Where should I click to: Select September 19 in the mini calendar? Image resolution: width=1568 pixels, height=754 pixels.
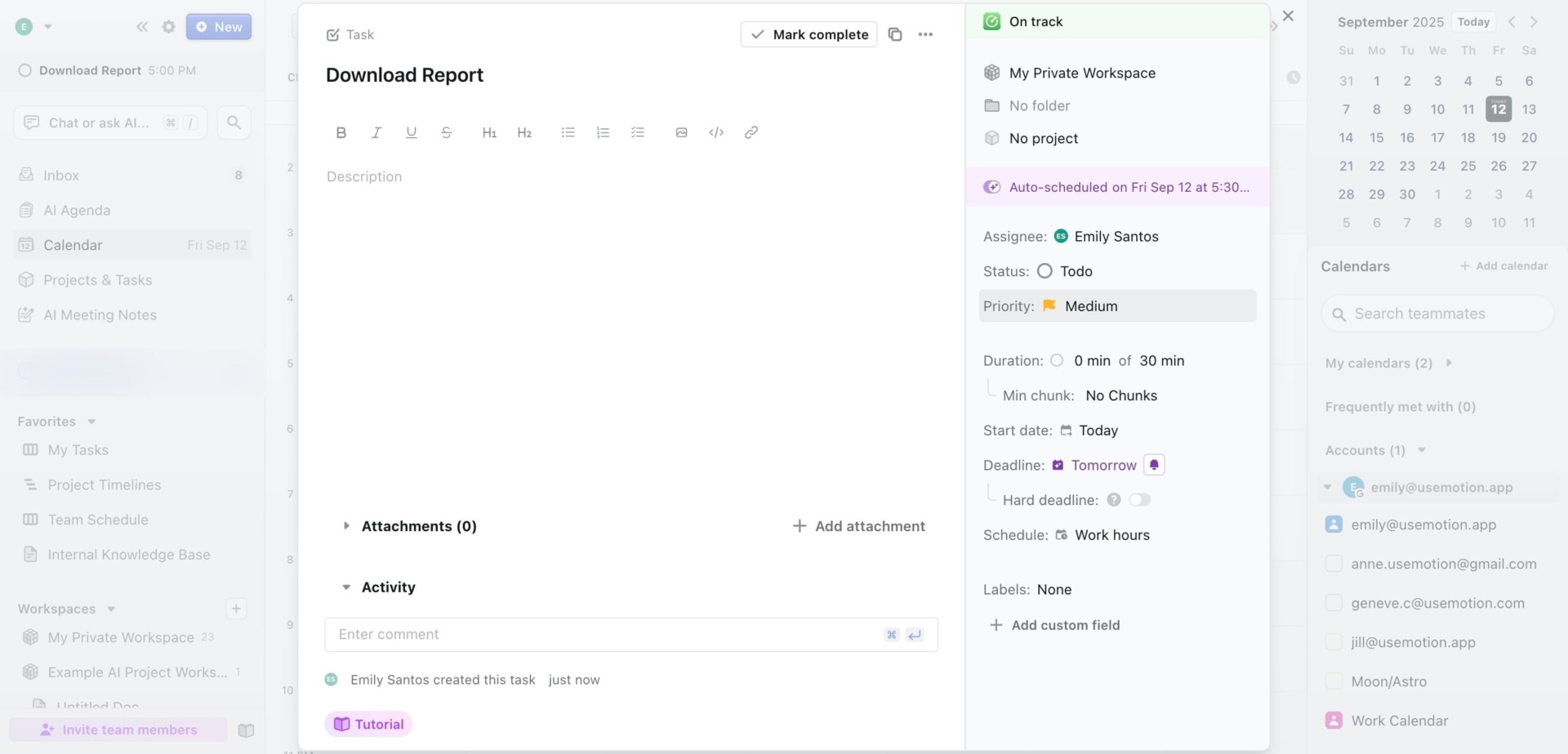pyautogui.click(x=1499, y=137)
